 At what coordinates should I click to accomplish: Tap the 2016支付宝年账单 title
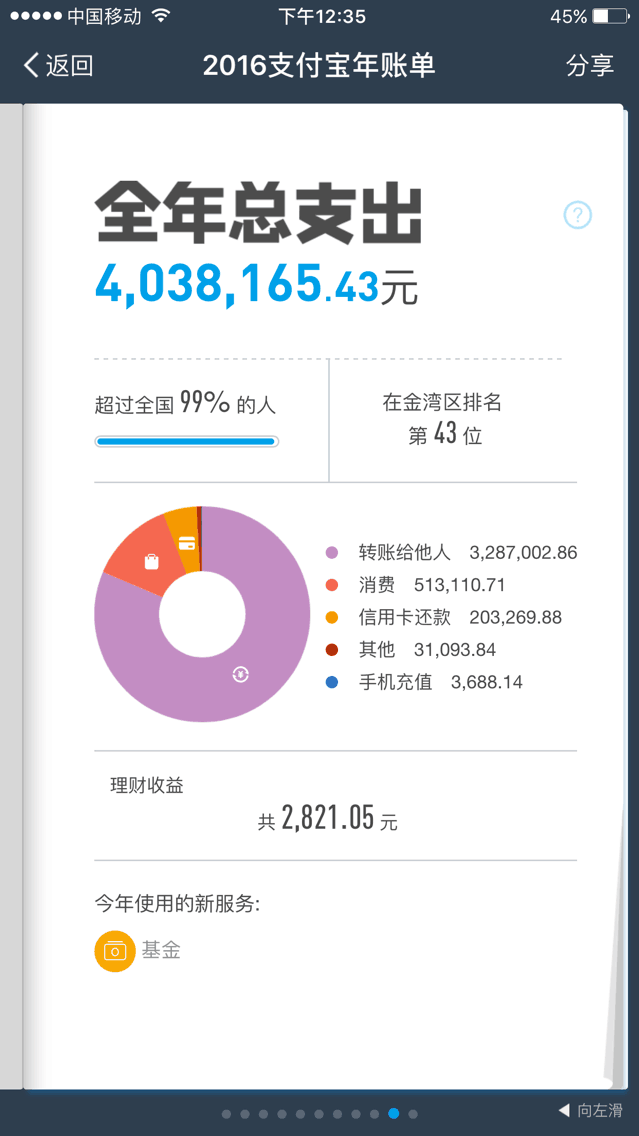click(x=319, y=65)
